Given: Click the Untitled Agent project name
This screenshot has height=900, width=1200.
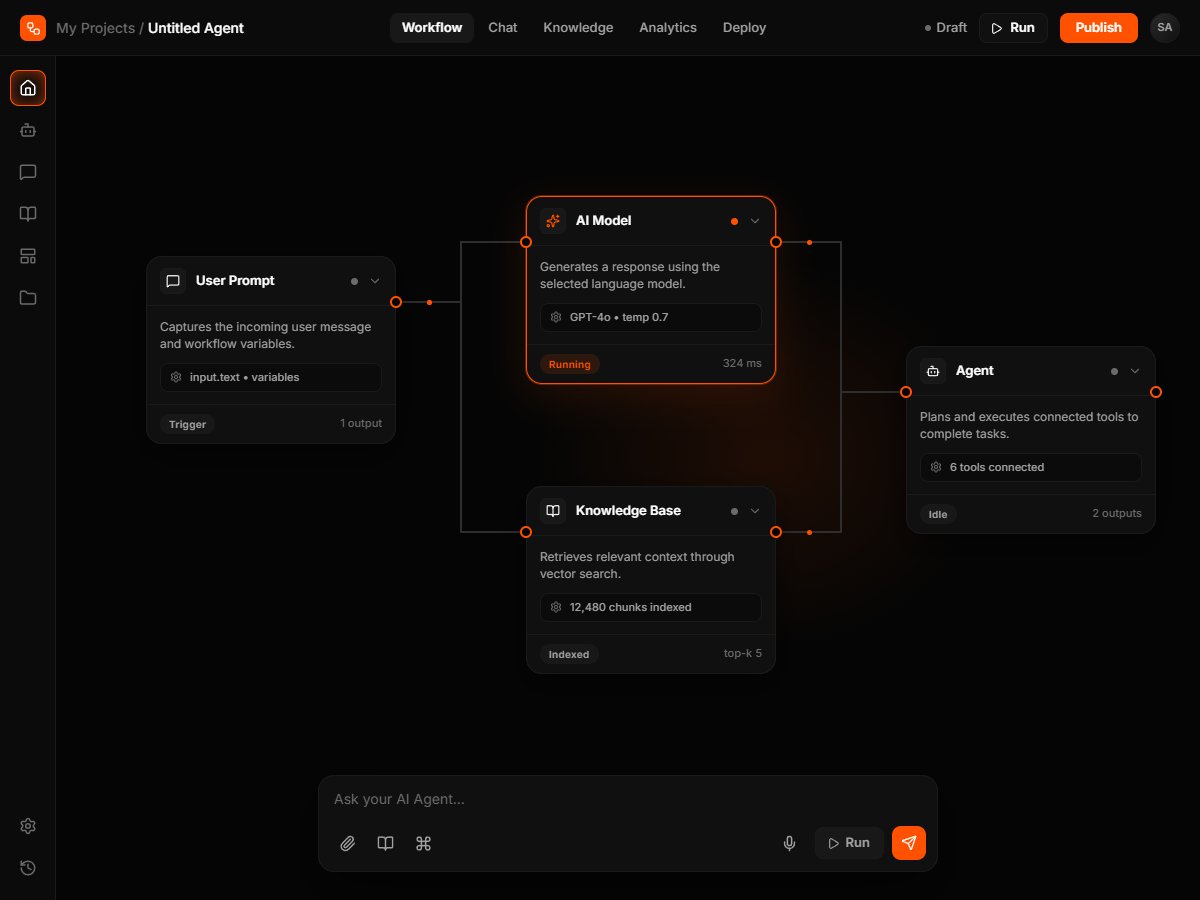Looking at the screenshot, I should (x=196, y=28).
